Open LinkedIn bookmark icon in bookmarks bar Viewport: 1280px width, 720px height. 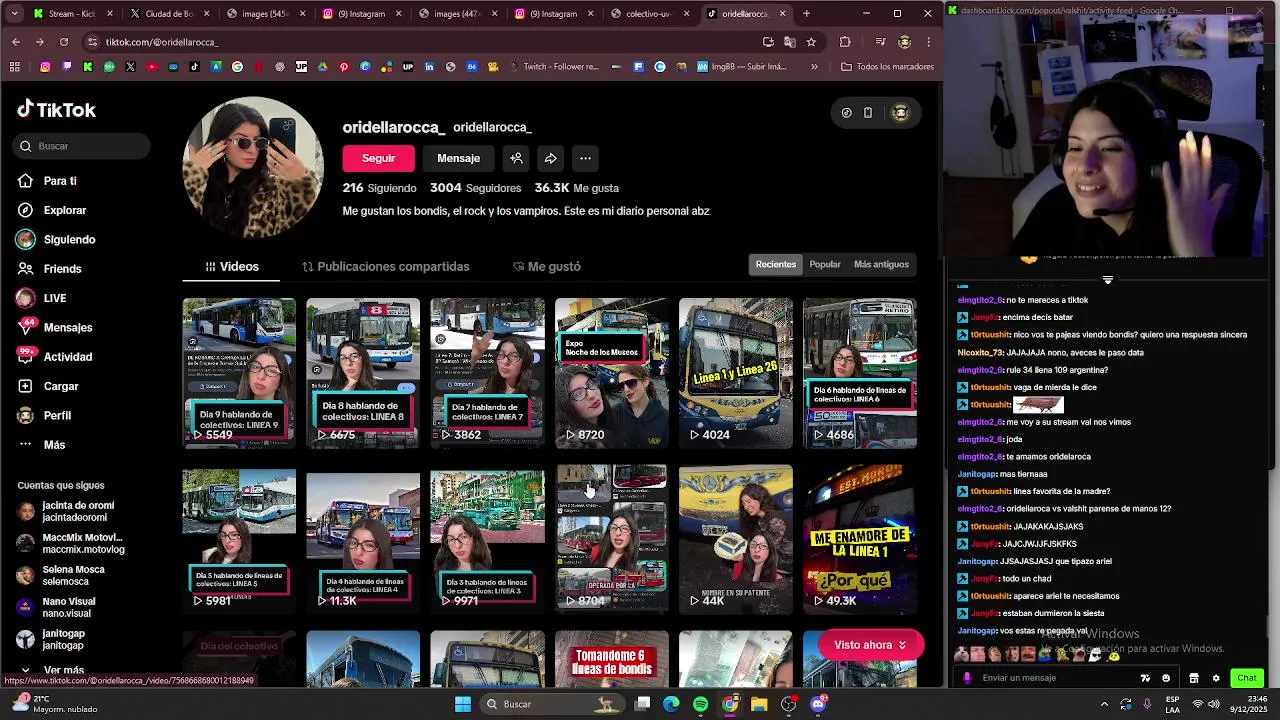coord(429,67)
